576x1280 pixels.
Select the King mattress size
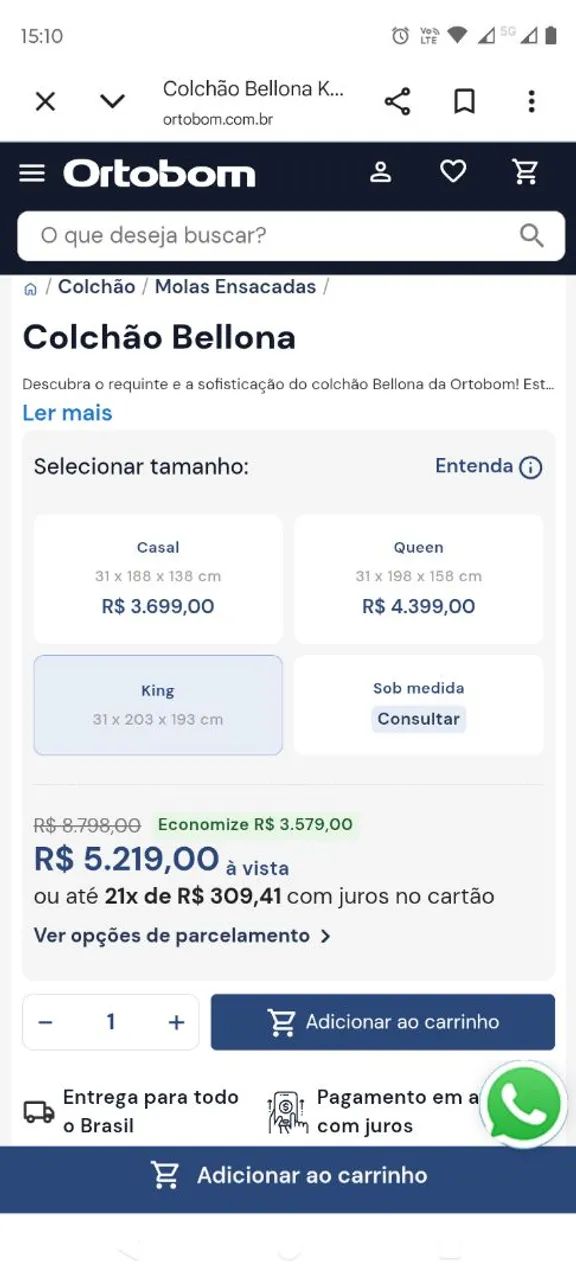(x=158, y=705)
